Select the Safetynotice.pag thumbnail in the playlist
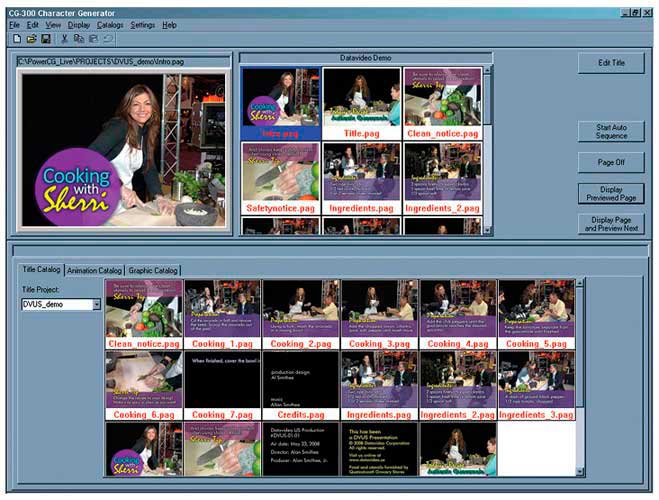This screenshot has height=500, width=659. [280, 178]
